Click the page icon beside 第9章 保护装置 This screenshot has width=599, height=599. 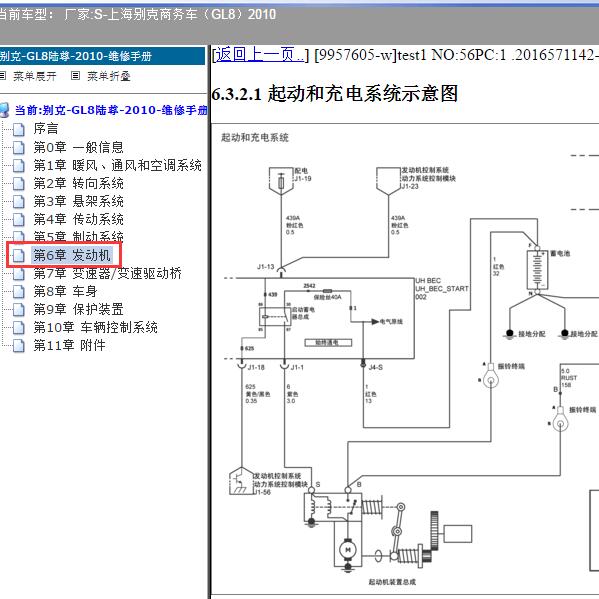pyautogui.click(x=18, y=309)
